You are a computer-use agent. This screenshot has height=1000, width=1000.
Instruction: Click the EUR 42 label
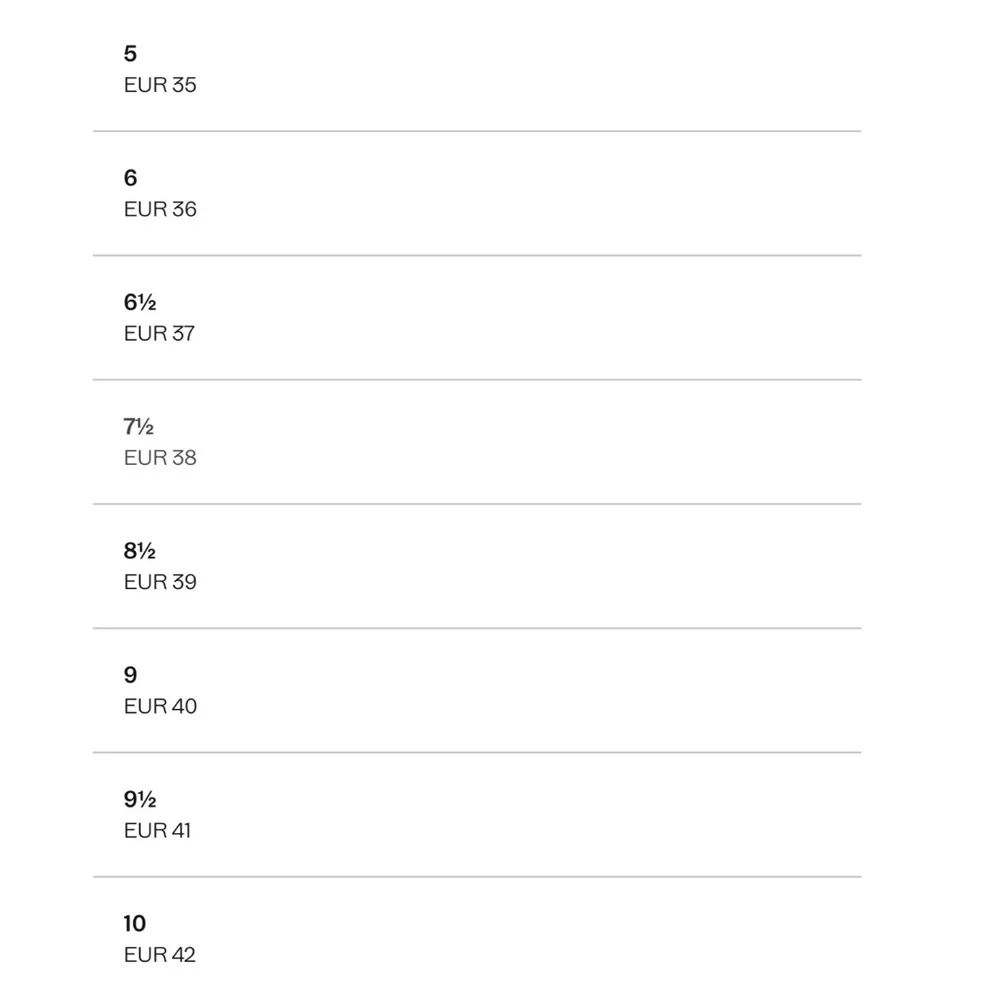[160, 954]
